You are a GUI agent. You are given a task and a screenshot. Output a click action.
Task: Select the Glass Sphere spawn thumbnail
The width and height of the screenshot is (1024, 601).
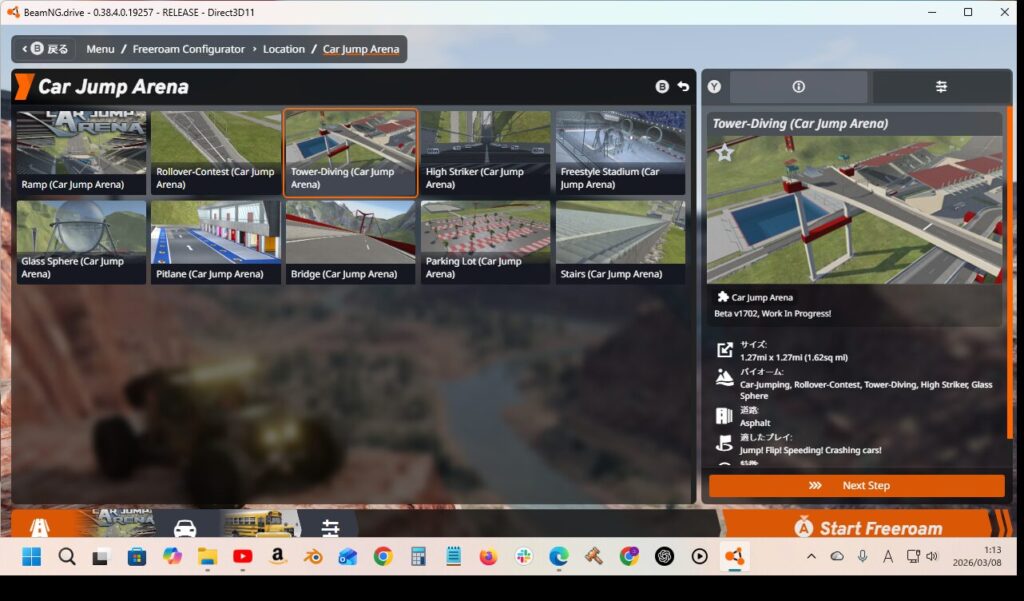81,241
